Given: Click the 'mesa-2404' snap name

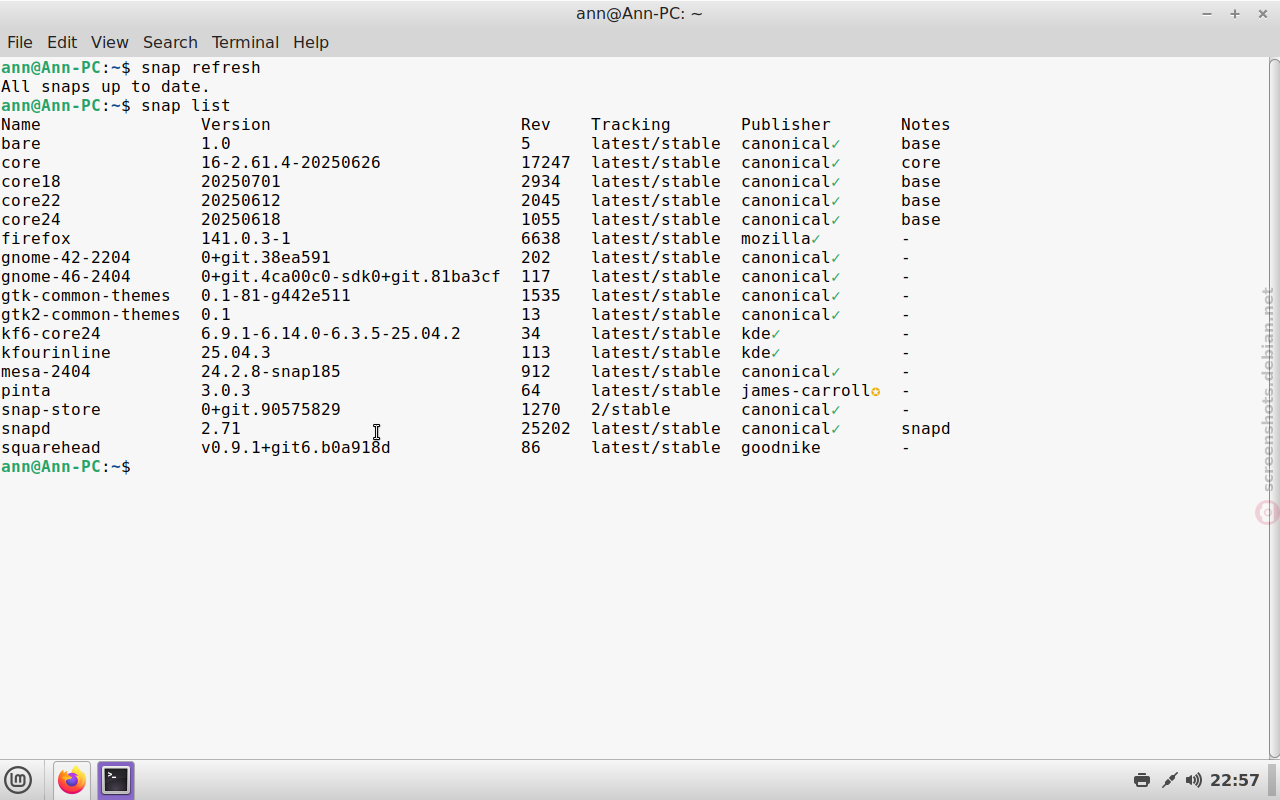Looking at the screenshot, I should 46,371.
